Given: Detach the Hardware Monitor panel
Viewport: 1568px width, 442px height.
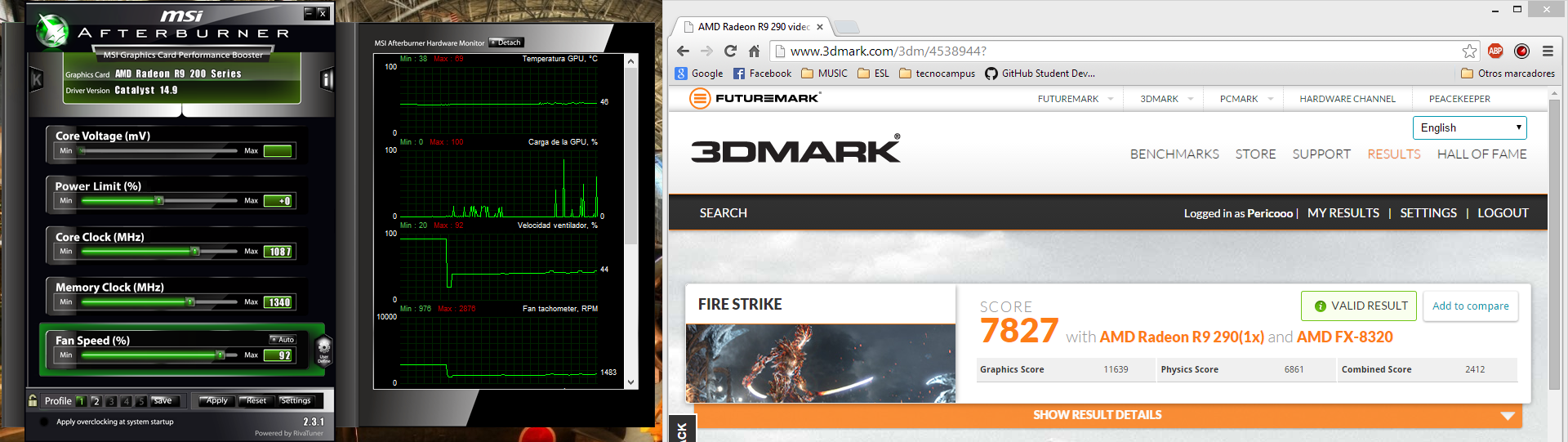Looking at the screenshot, I should [506, 42].
